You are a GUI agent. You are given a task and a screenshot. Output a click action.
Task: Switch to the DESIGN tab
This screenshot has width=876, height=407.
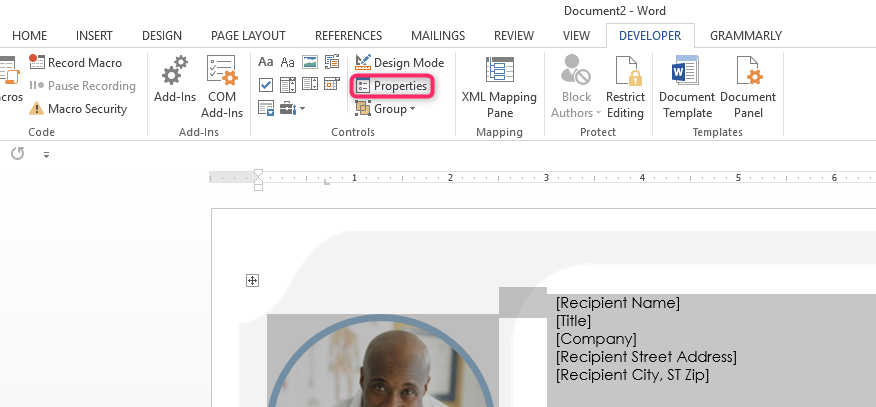(x=162, y=36)
